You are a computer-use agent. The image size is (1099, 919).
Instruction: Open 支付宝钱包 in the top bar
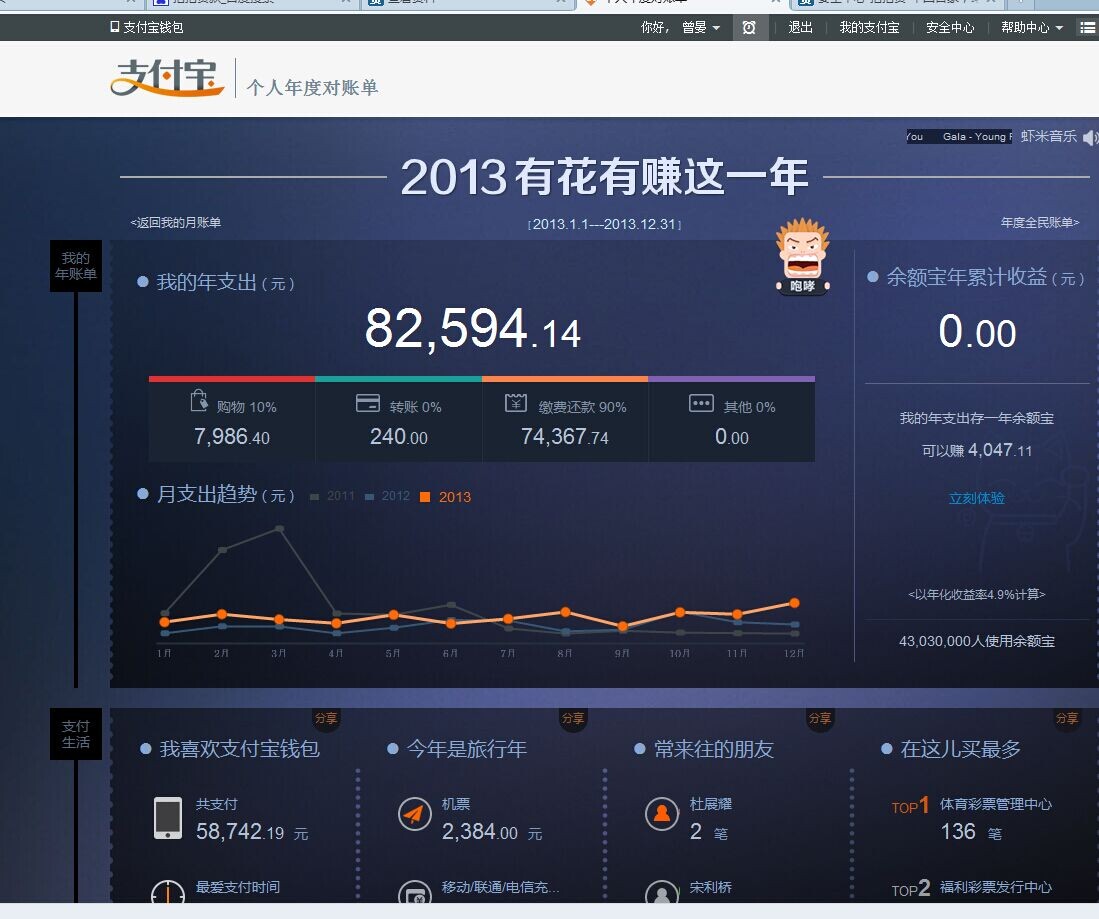146,27
